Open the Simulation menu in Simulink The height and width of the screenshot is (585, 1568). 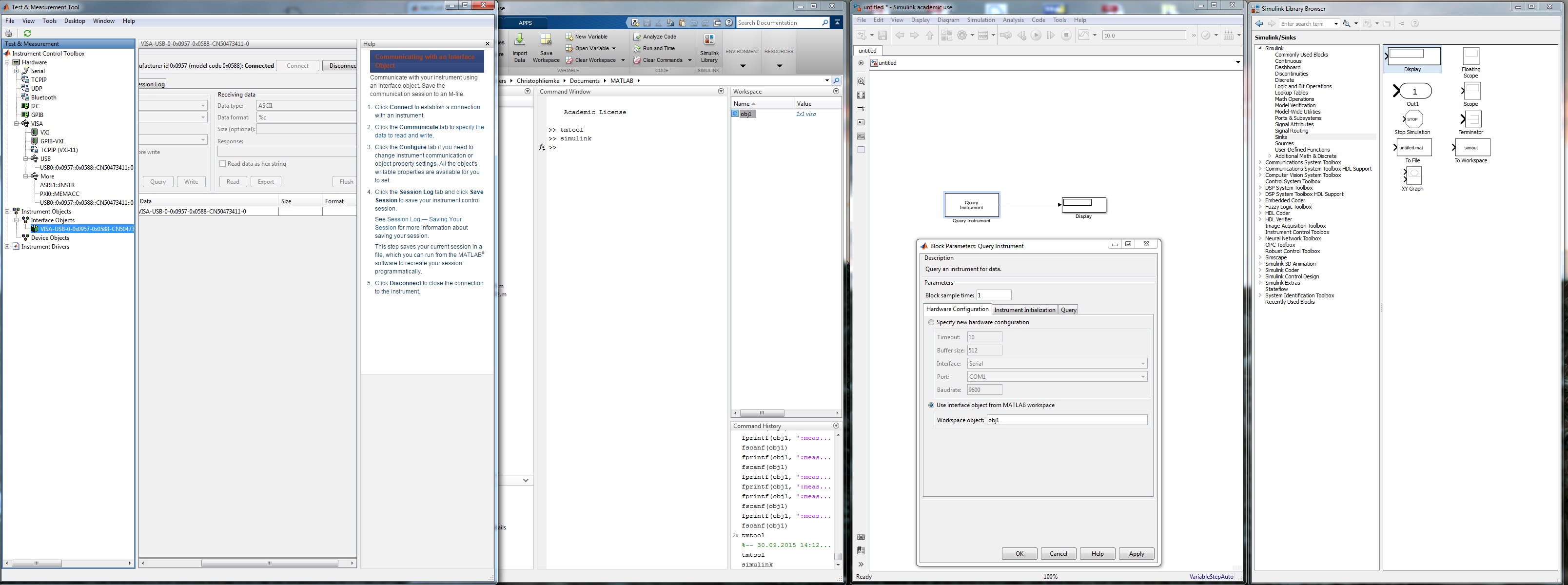980,20
